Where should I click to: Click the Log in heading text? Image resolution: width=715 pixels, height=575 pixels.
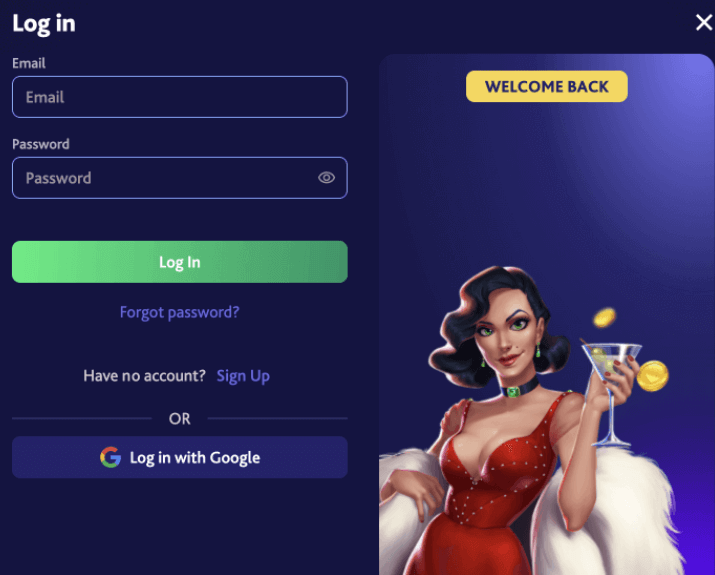(x=44, y=24)
